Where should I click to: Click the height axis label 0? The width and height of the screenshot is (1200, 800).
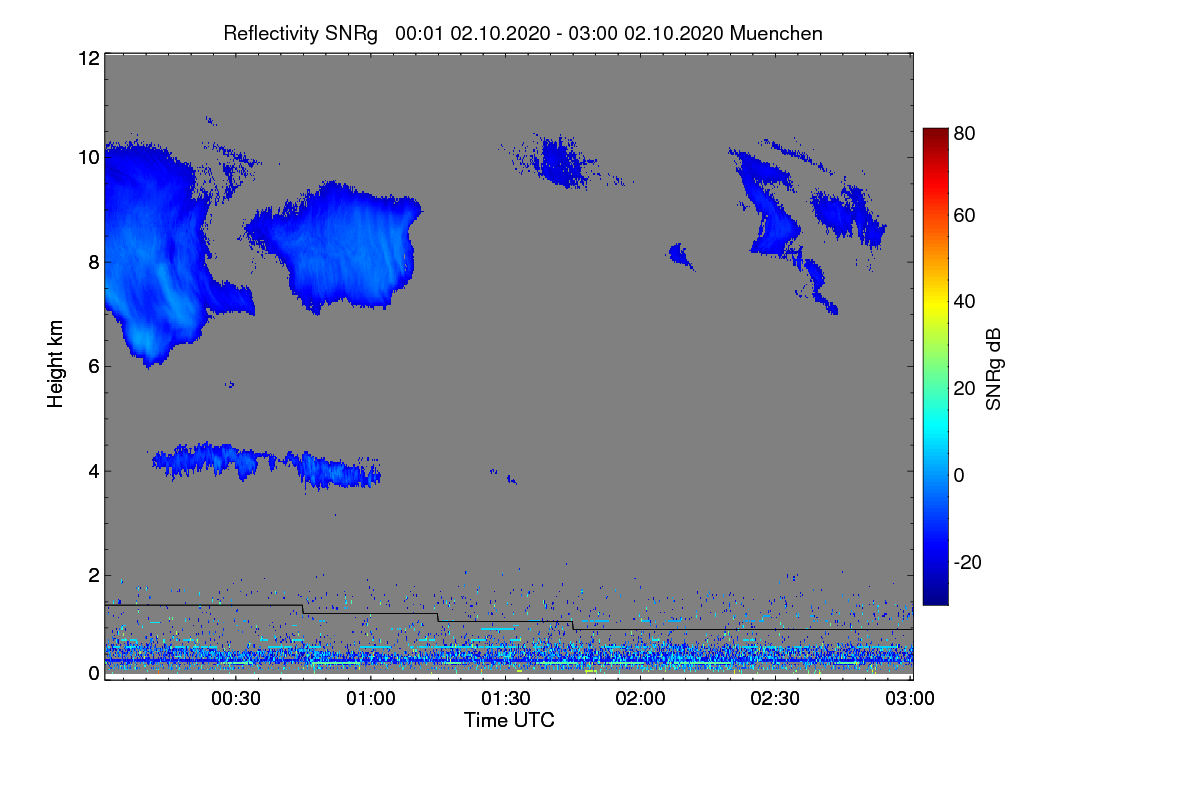[93, 673]
